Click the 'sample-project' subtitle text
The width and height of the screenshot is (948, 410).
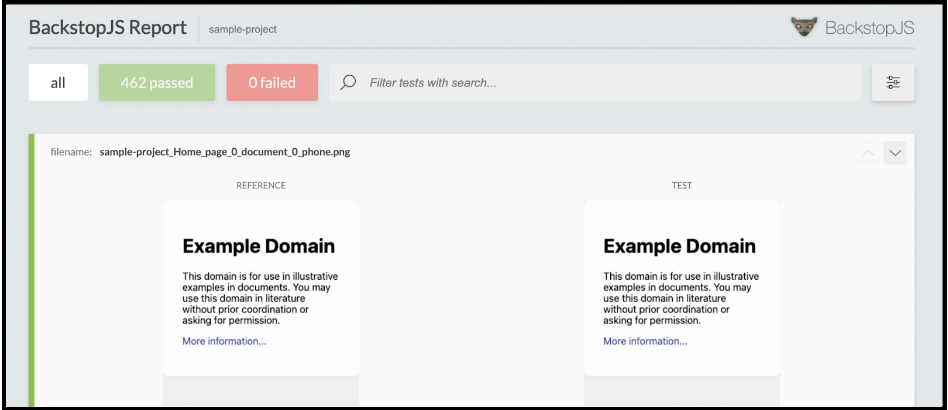[x=242, y=29]
